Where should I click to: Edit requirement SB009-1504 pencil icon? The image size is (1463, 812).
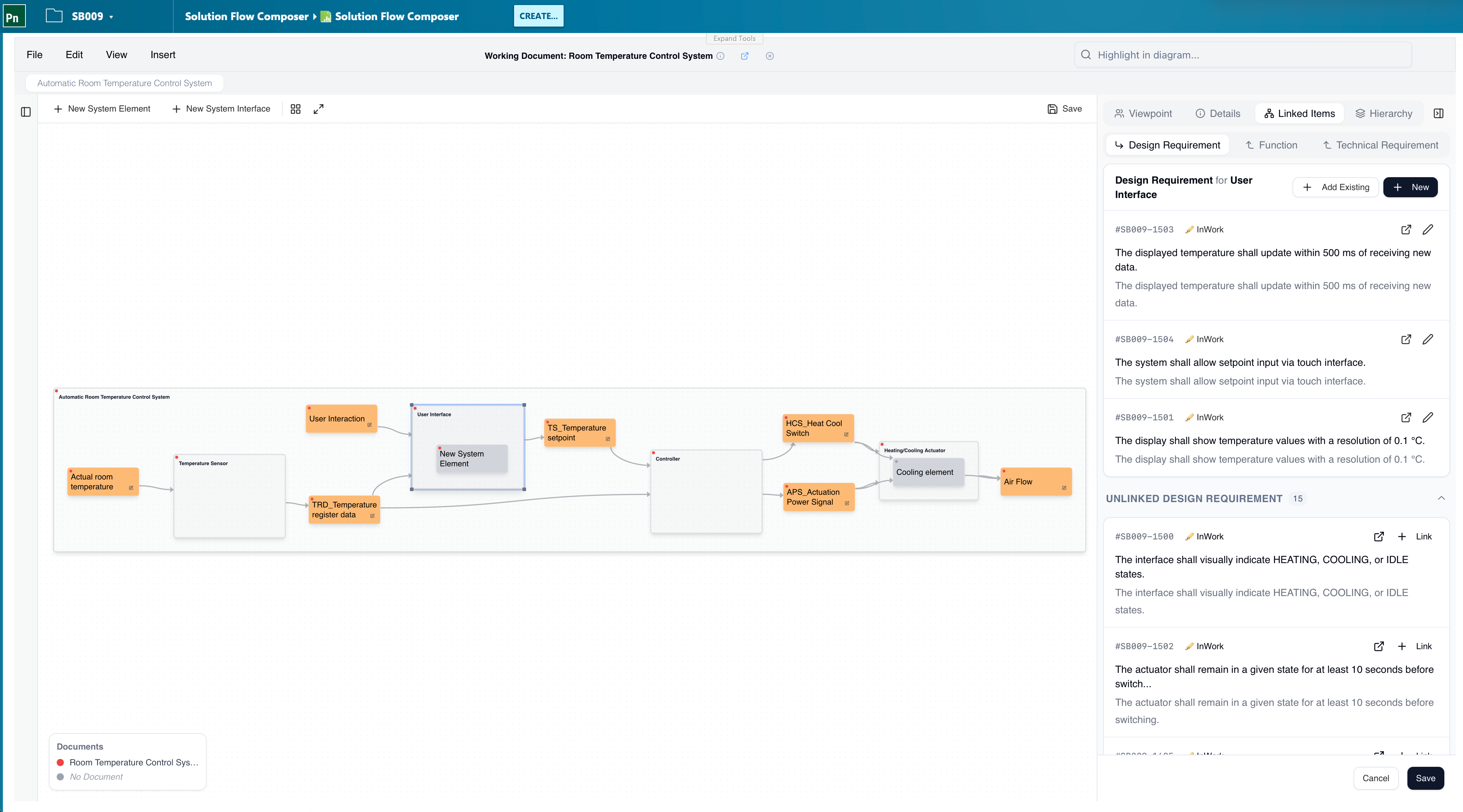(x=1428, y=339)
